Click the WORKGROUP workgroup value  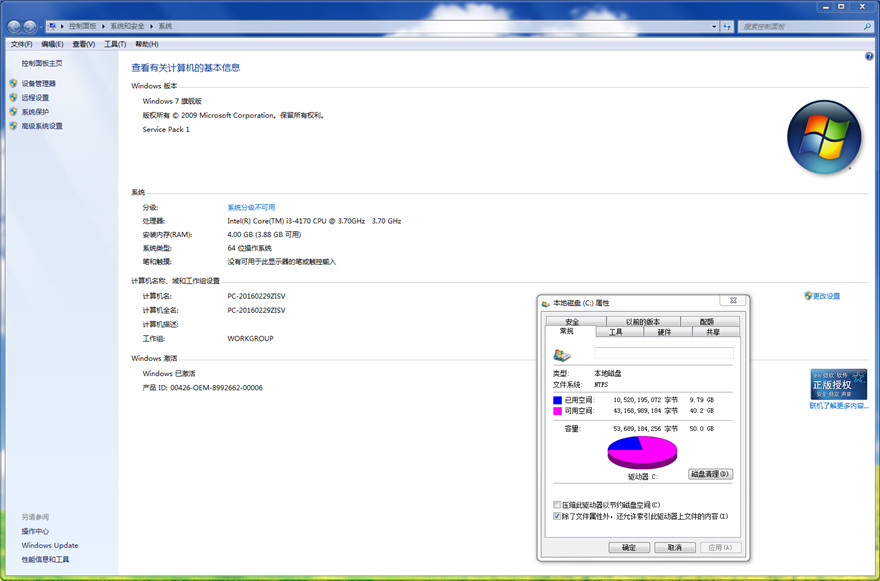pyautogui.click(x=250, y=338)
